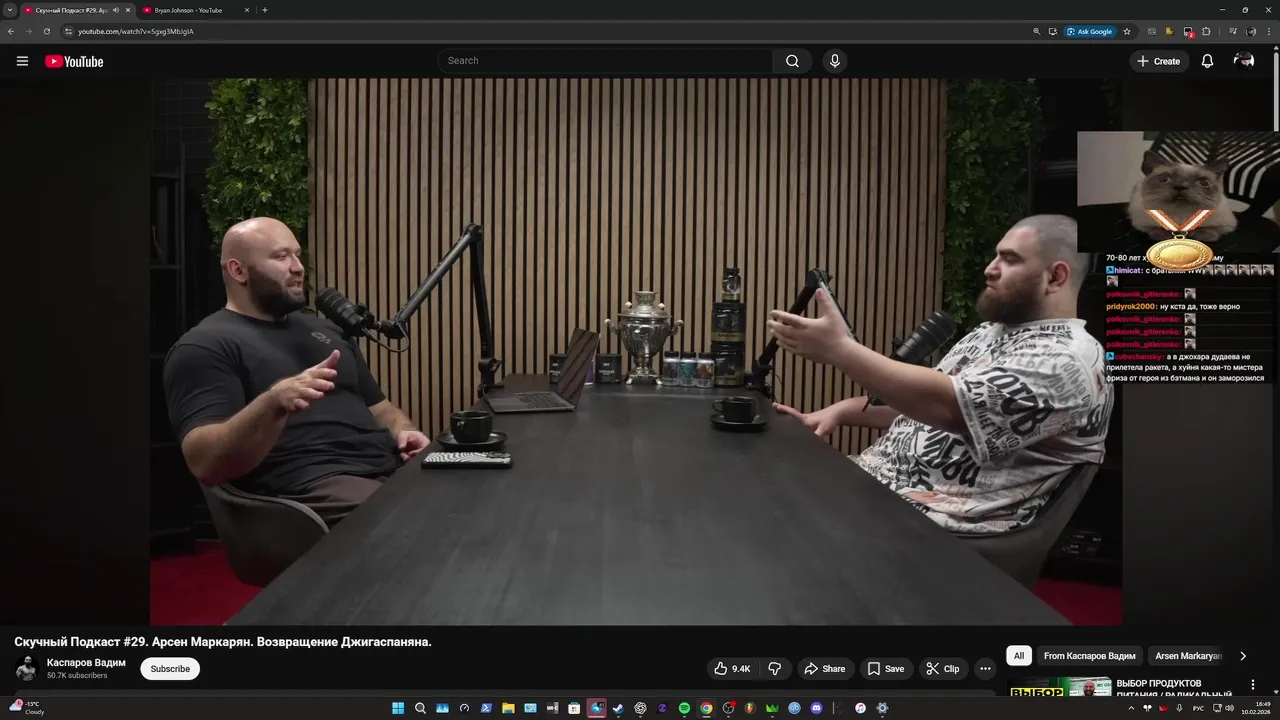
Task: Click the YouTube search magnifier button
Action: tap(792, 61)
